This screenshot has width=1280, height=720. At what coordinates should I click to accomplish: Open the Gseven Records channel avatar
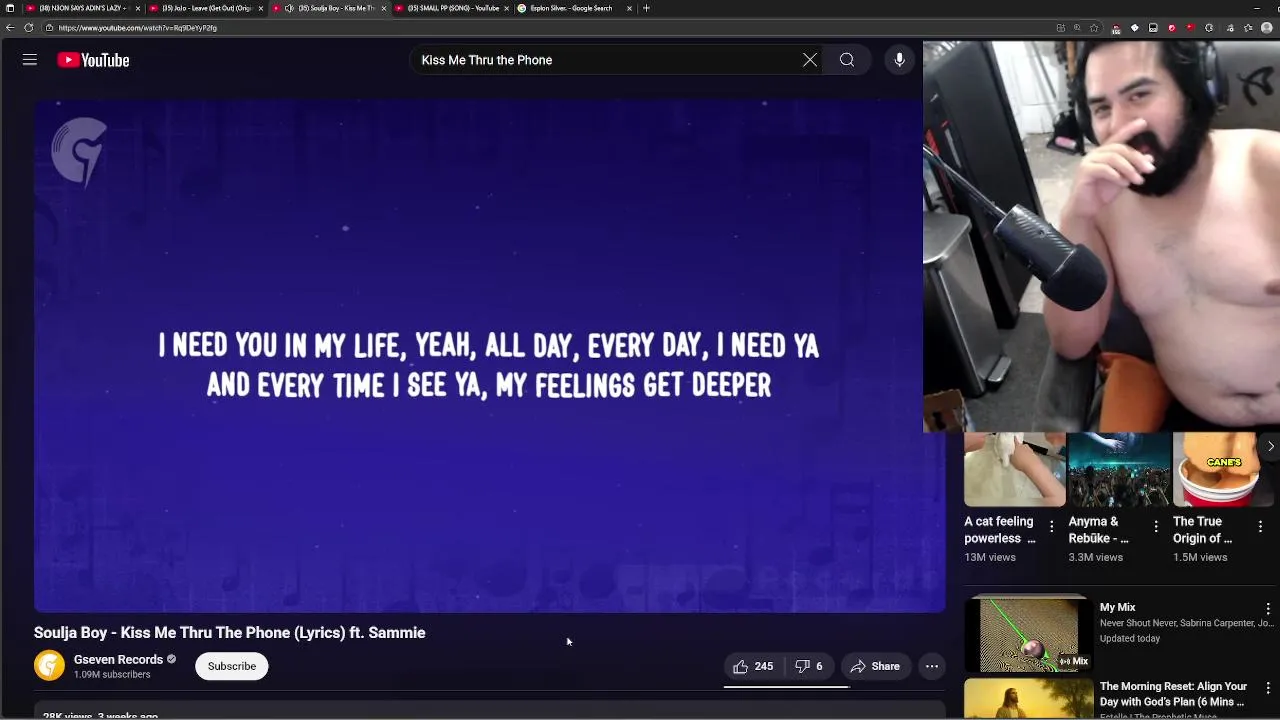(x=49, y=666)
